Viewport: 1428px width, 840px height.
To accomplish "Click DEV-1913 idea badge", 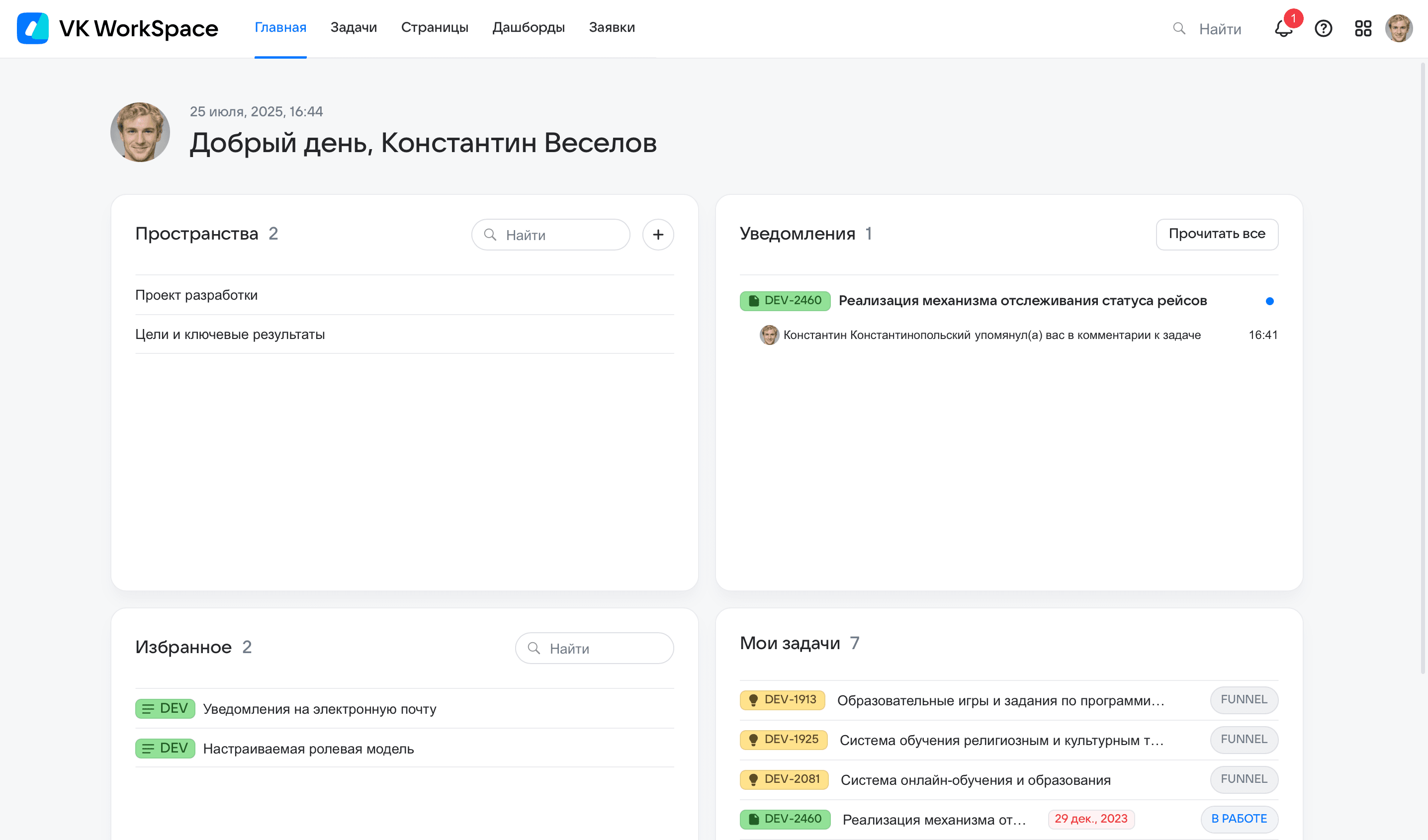I will click(x=783, y=700).
